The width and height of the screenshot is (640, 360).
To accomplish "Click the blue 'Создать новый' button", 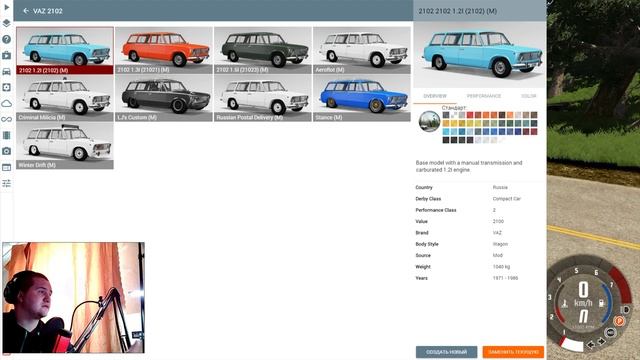I will [446, 352].
